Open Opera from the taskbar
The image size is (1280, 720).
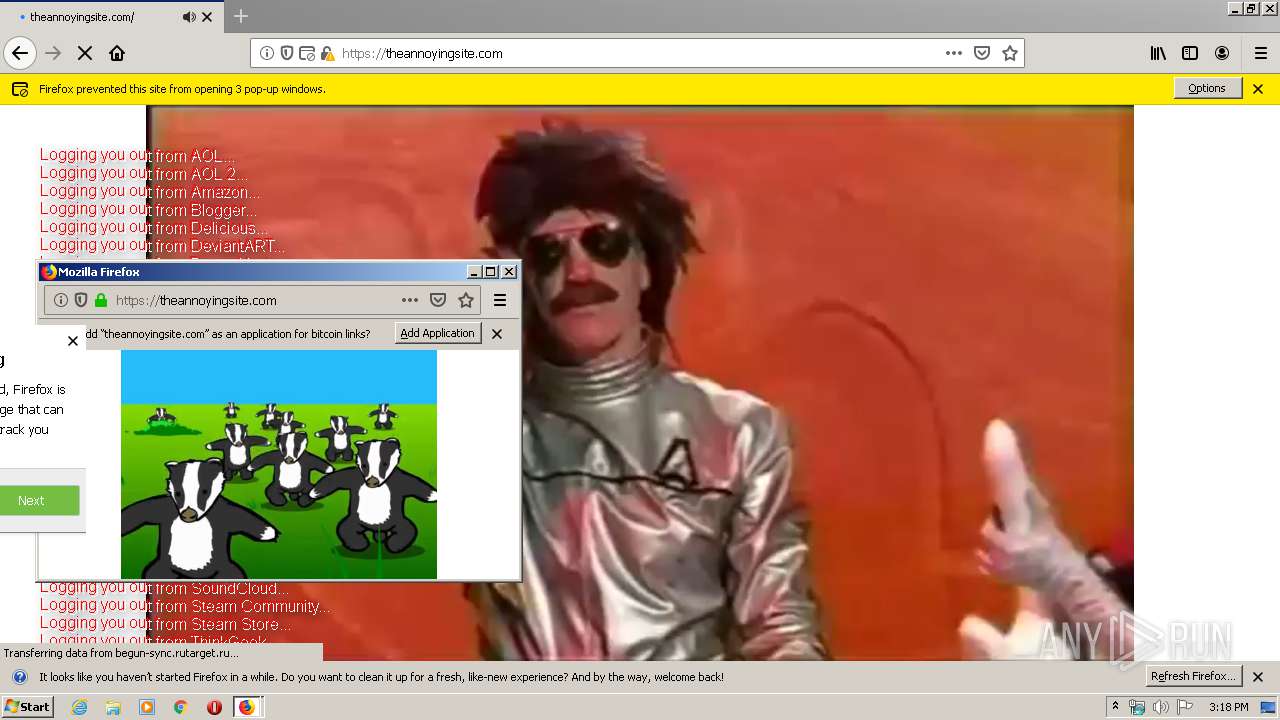pos(214,707)
